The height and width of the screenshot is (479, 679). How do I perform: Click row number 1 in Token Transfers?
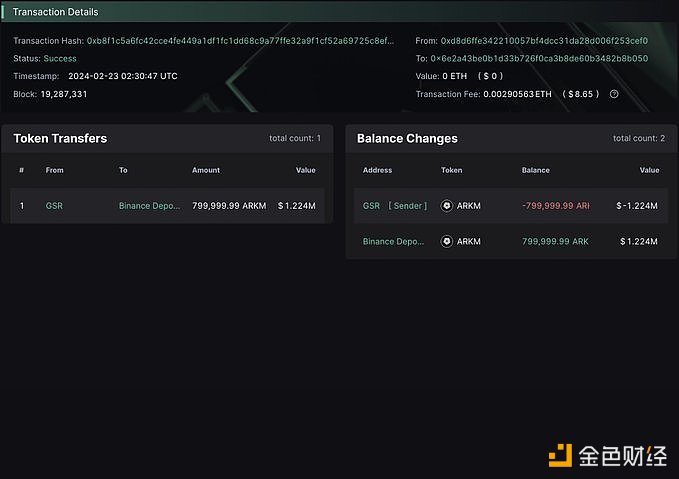pos(22,206)
